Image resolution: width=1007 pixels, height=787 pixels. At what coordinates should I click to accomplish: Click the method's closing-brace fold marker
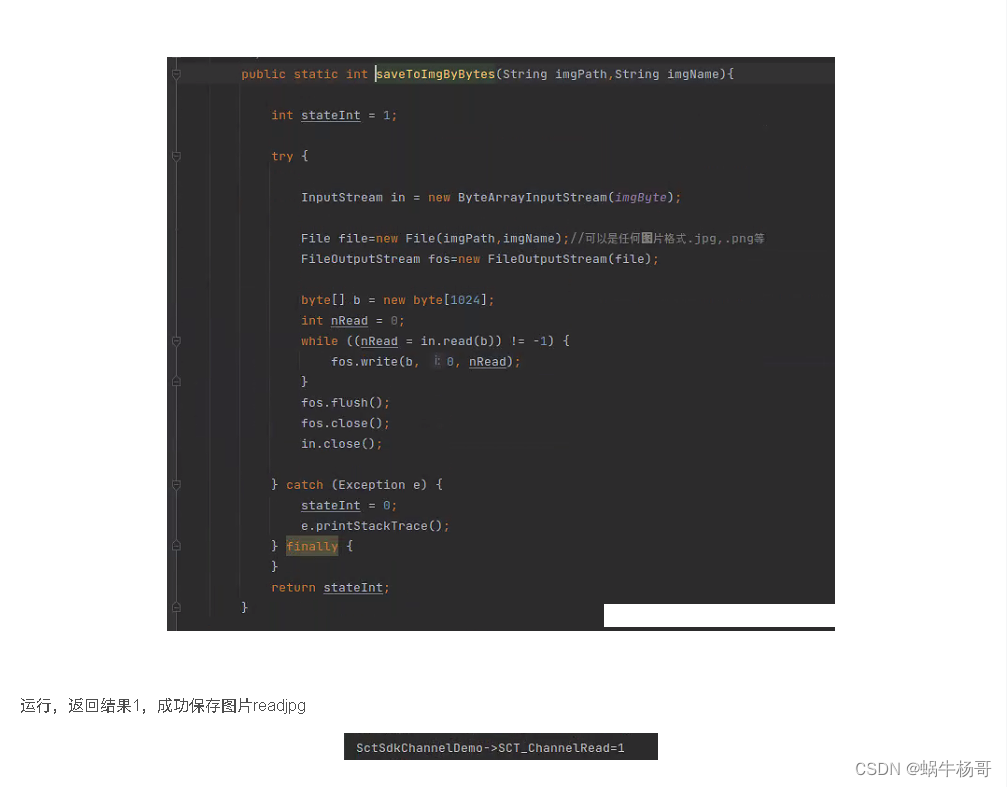(x=176, y=607)
